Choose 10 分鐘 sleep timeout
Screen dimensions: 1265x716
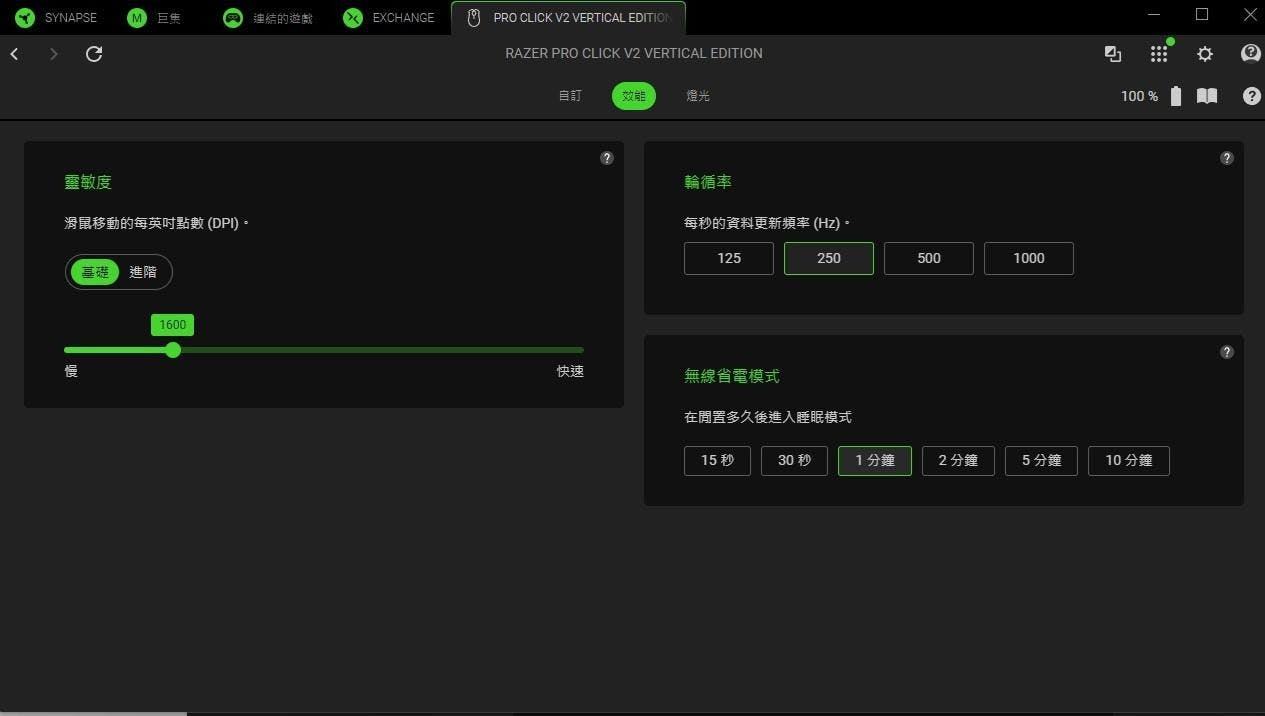tap(1129, 461)
